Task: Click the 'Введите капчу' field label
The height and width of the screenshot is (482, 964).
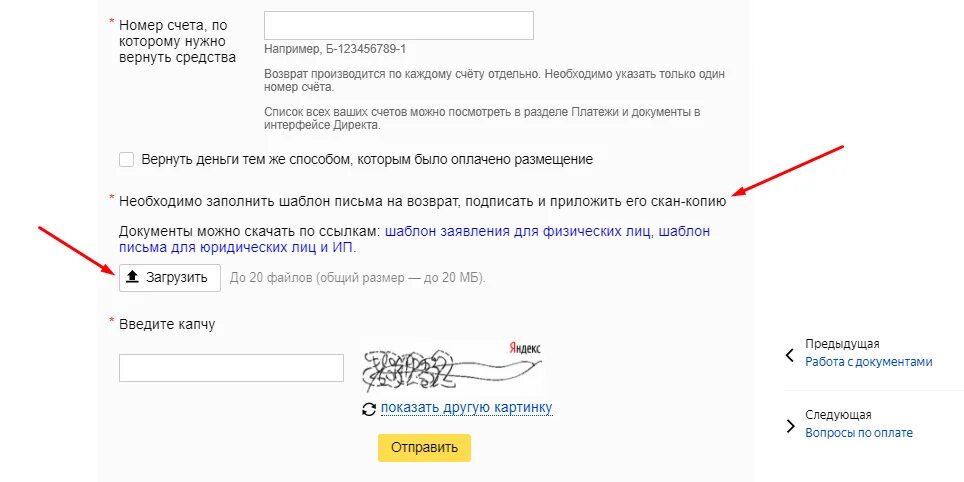Action: click(167, 324)
